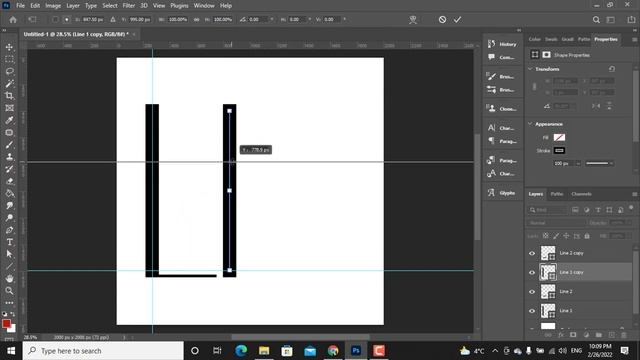
Task: Open Microsoft Edge from the taskbar
Action: pos(241,351)
